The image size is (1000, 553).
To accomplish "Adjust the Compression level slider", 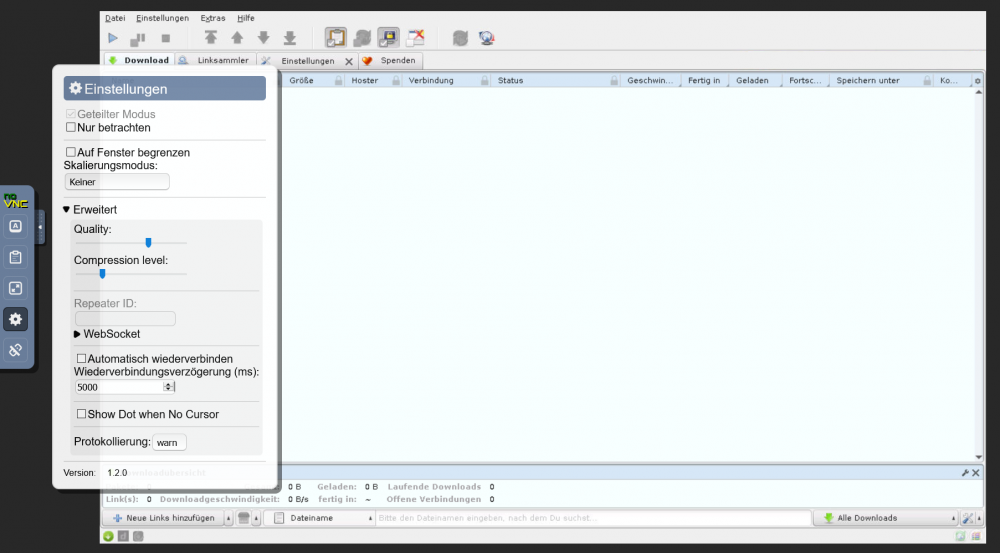I will click(x=131, y=274).
